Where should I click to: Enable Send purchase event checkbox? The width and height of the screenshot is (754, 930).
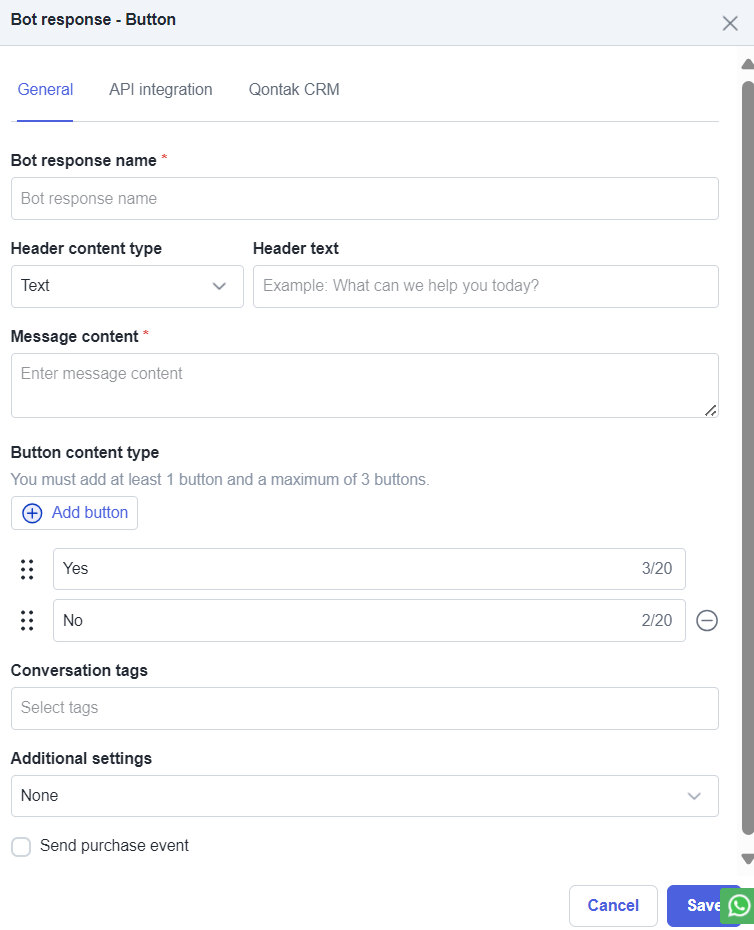[x=21, y=846]
